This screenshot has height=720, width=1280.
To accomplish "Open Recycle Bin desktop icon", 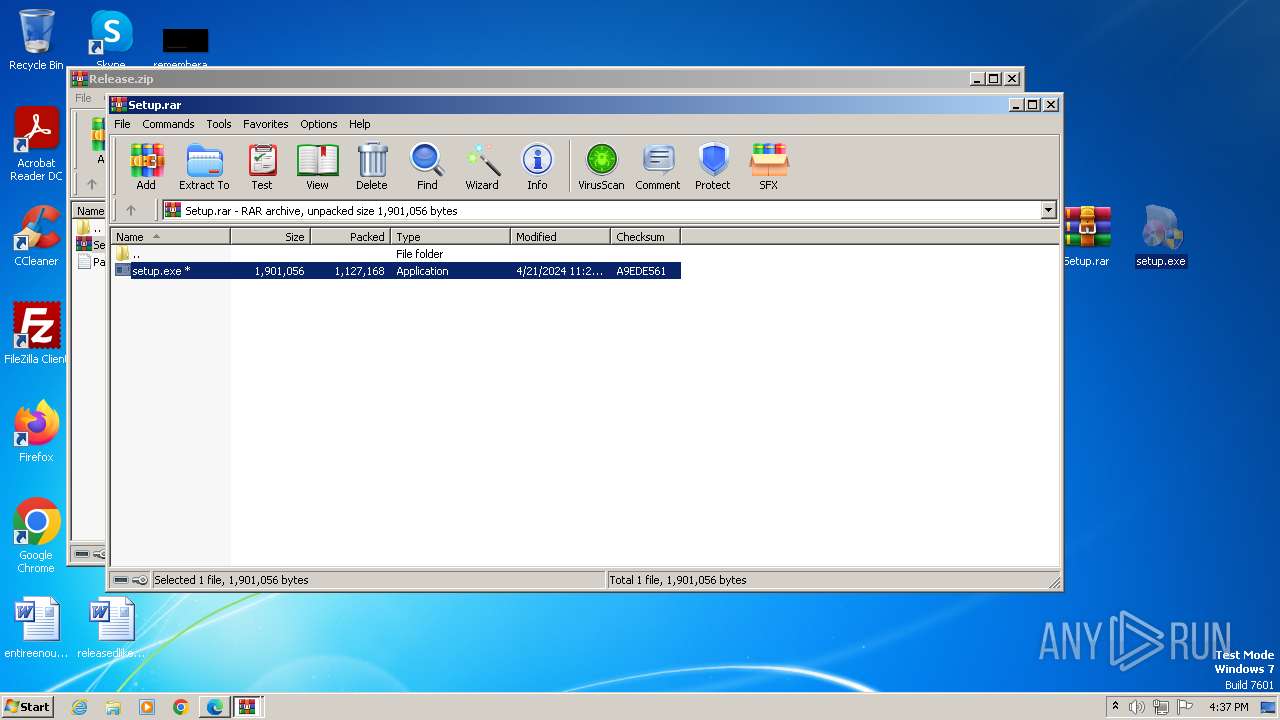I will click(x=36, y=40).
